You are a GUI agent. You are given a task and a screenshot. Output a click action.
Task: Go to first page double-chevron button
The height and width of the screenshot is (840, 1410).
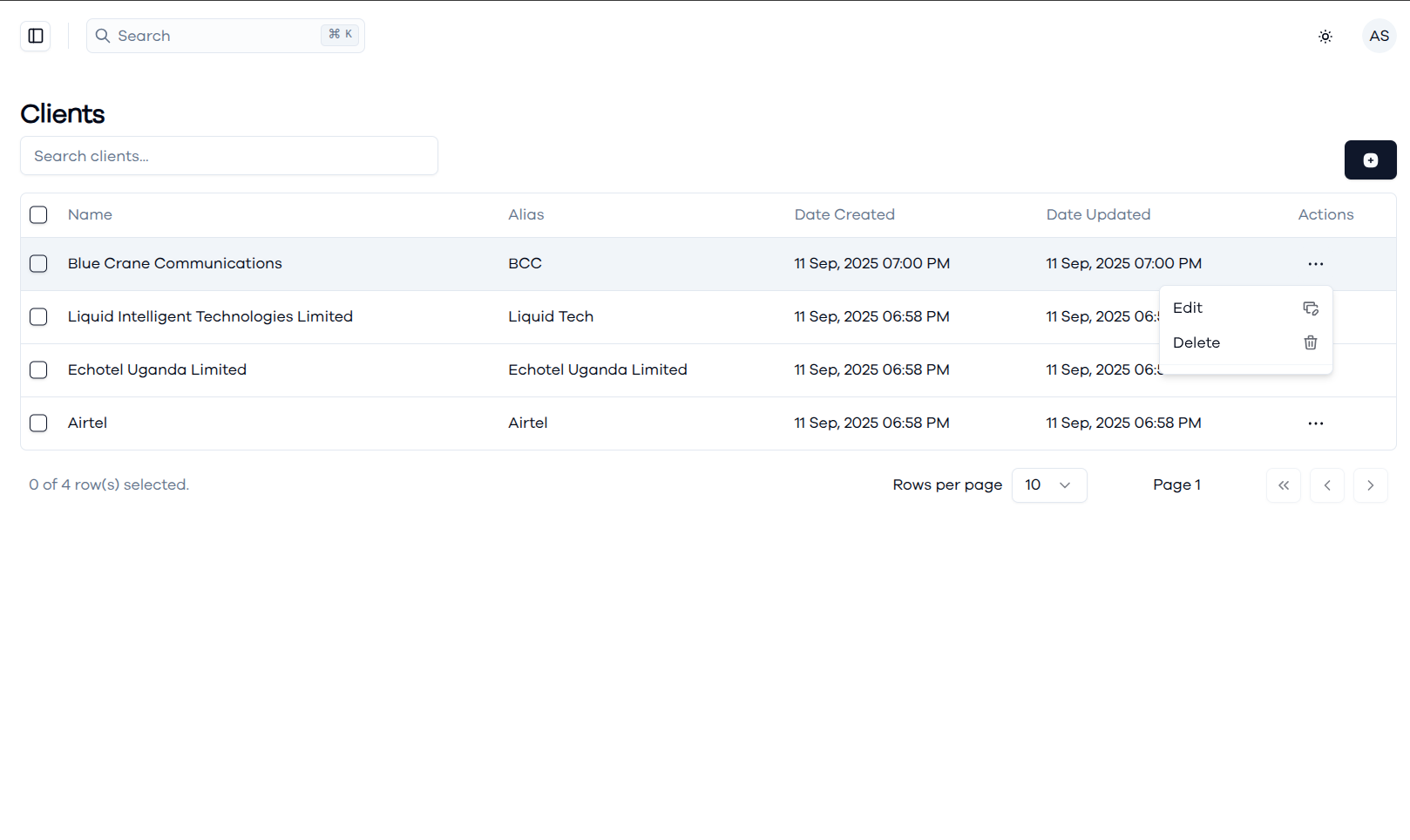1284,485
